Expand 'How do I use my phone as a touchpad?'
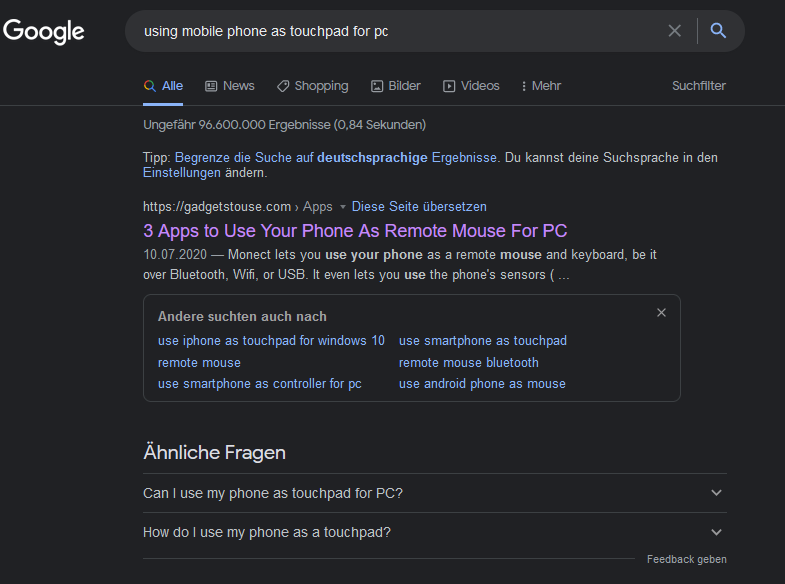 tap(435, 532)
